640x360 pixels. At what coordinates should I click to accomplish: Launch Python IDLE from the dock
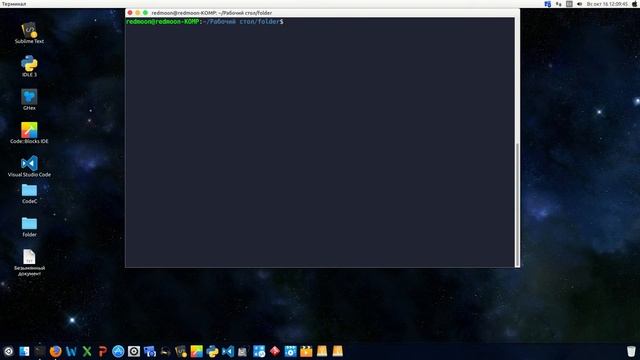click(x=212, y=351)
